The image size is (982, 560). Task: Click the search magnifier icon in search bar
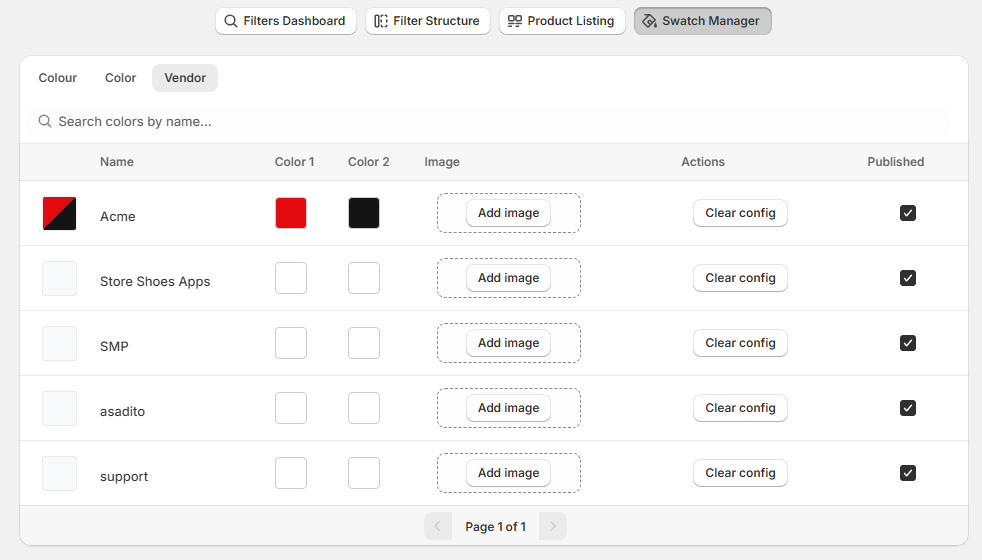coord(45,121)
